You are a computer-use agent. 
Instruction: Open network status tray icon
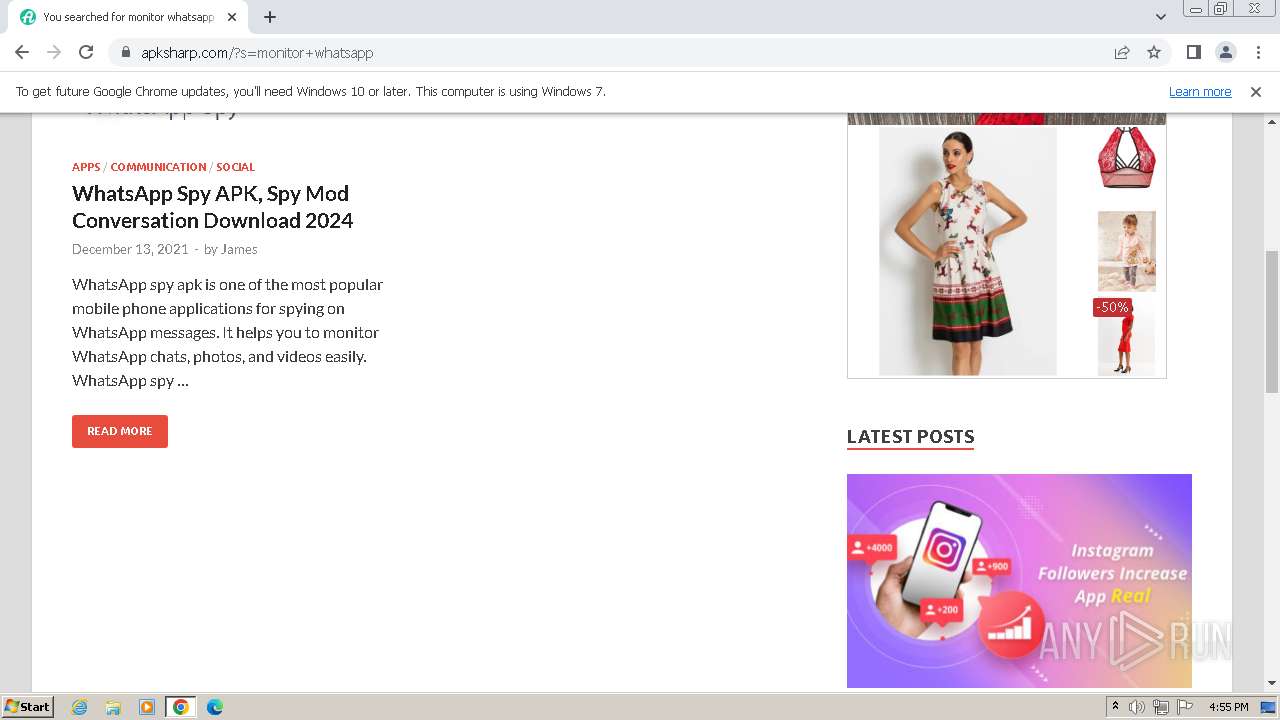tap(1160, 707)
